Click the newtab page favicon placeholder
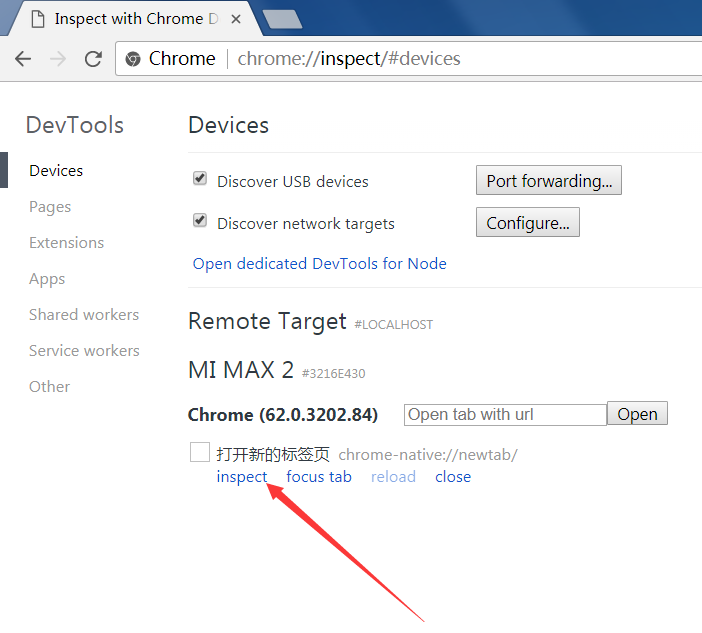 (200, 452)
